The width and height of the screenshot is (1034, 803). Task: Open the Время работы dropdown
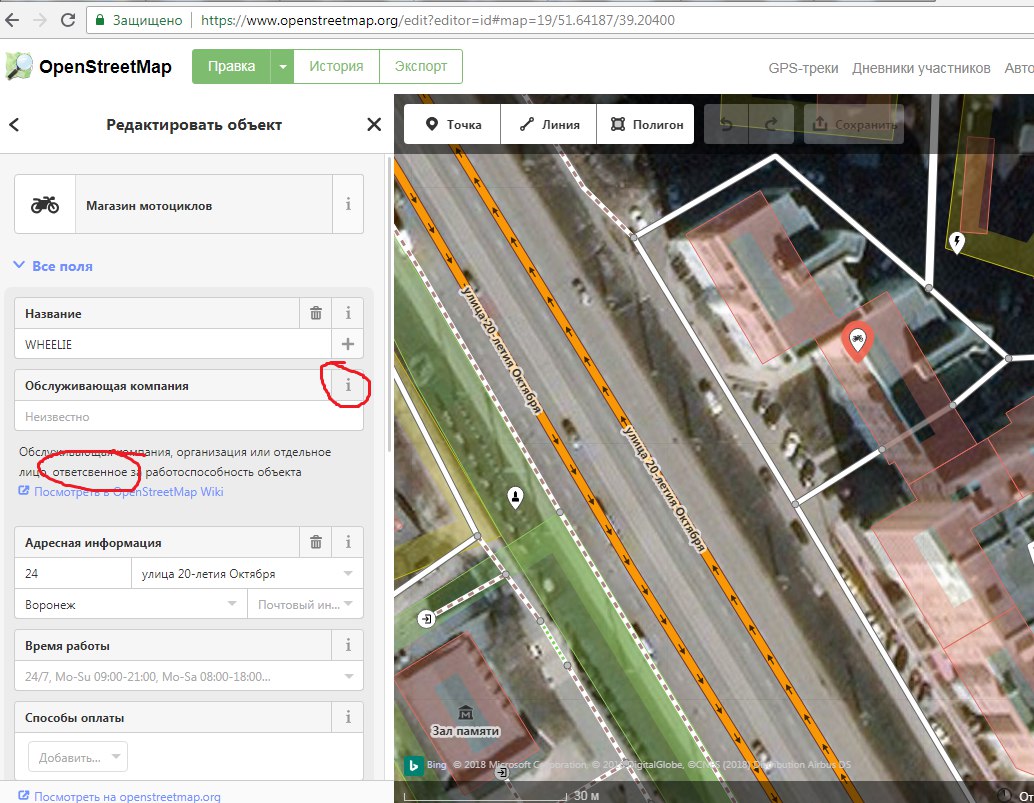pyautogui.click(x=349, y=676)
